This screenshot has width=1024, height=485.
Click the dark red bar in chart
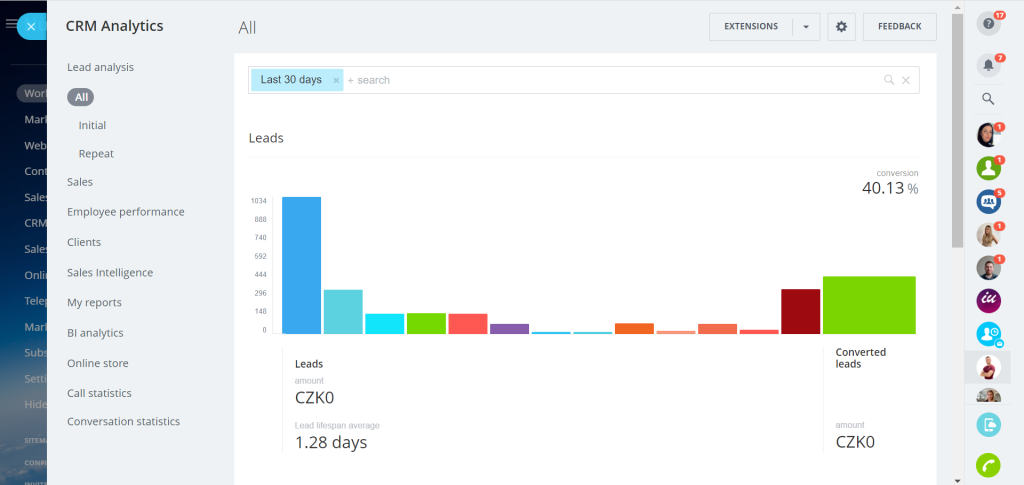click(x=800, y=311)
